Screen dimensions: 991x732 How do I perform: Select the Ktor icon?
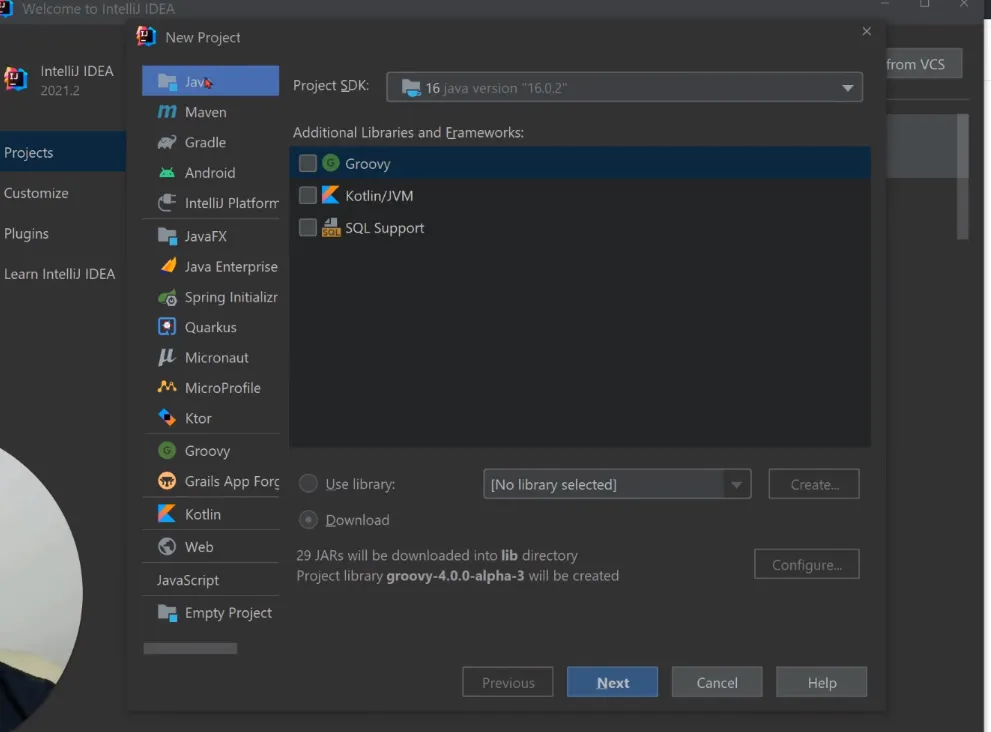point(167,418)
